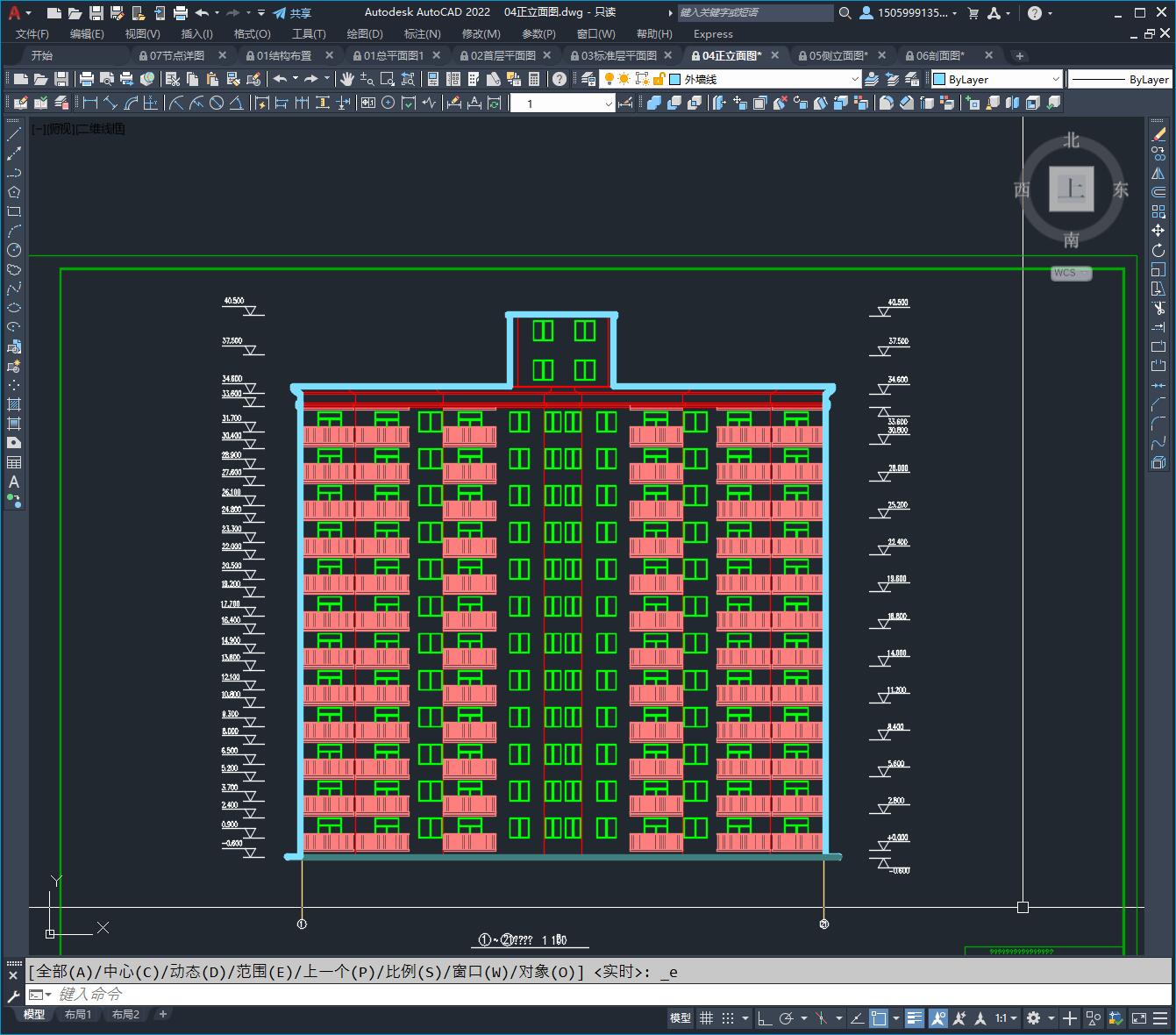Image resolution: width=1176 pixels, height=1035 pixels.
Task: Click the WCS coordinate system label
Action: coord(1071,273)
